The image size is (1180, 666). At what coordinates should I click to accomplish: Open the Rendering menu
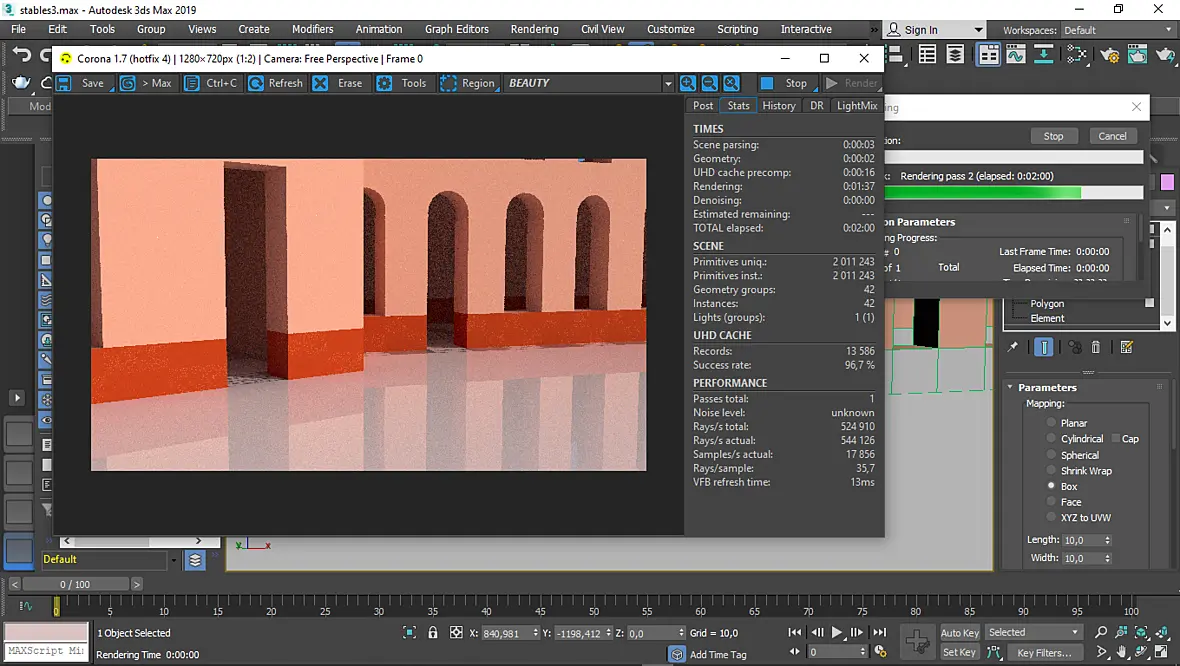[x=534, y=29]
